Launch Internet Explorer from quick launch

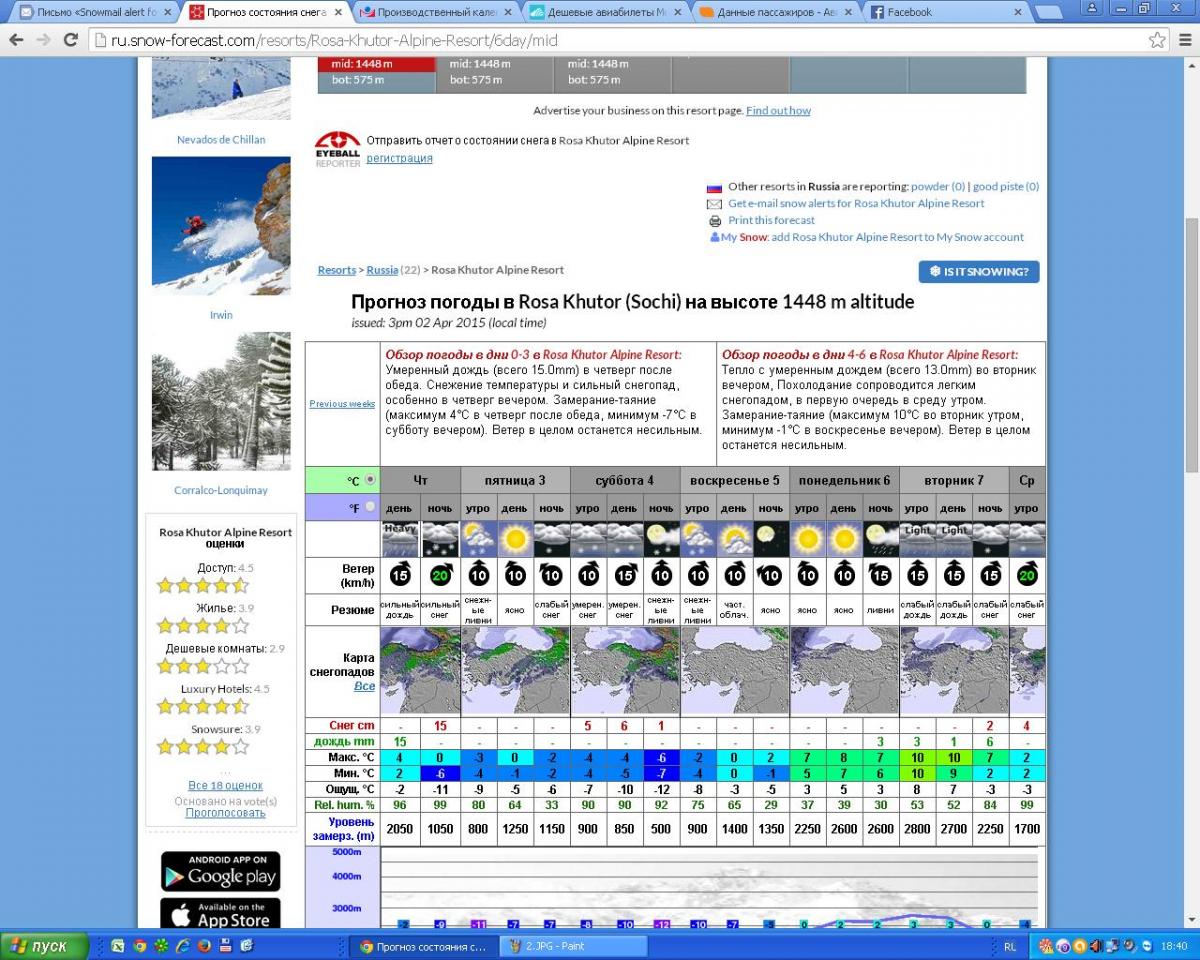point(182,945)
